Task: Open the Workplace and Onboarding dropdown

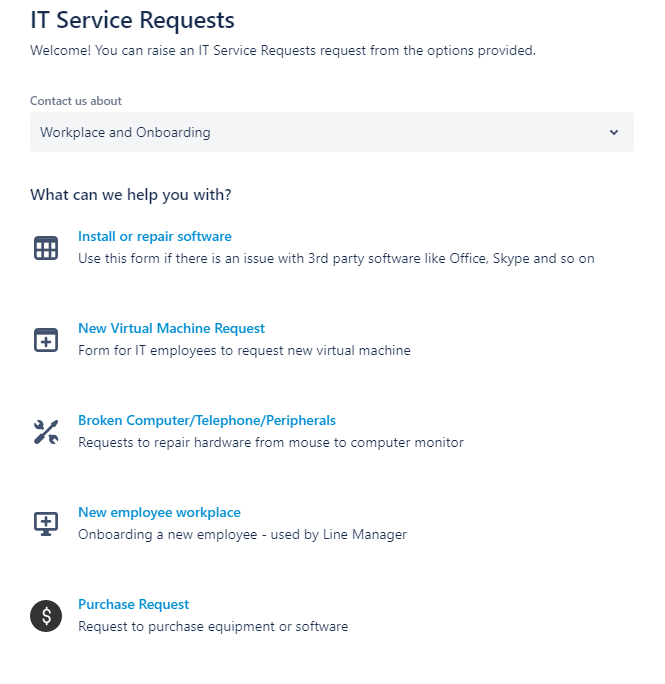Action: point(332,132)
